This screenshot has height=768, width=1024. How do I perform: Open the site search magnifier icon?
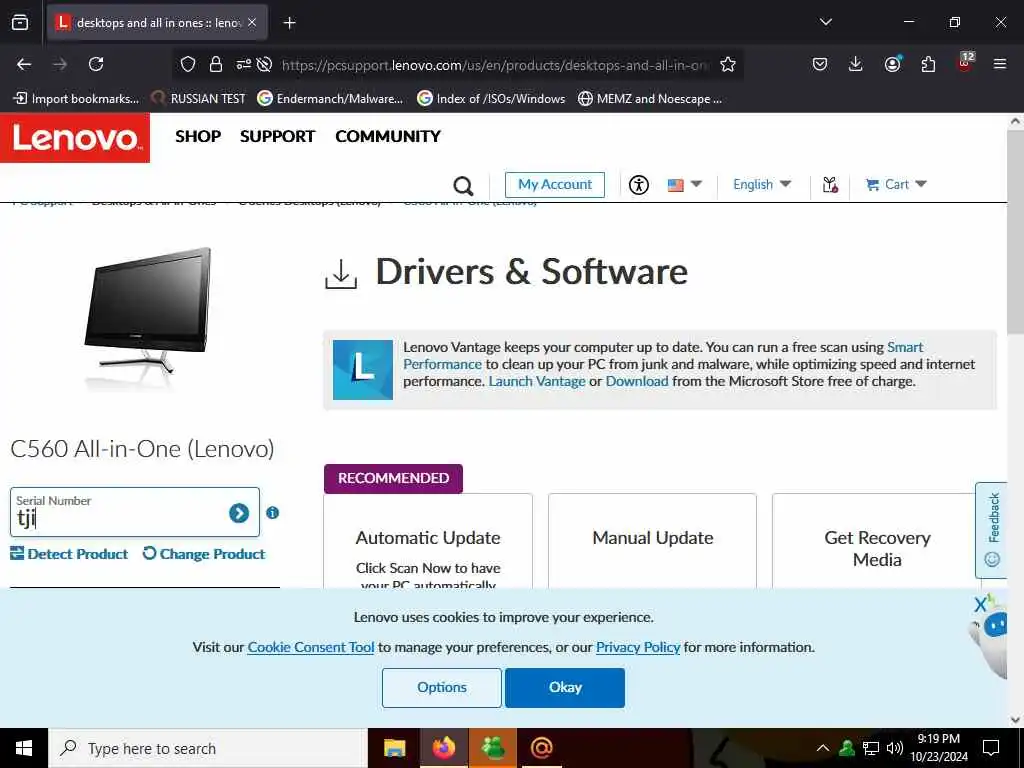click(x=463, y=185)
